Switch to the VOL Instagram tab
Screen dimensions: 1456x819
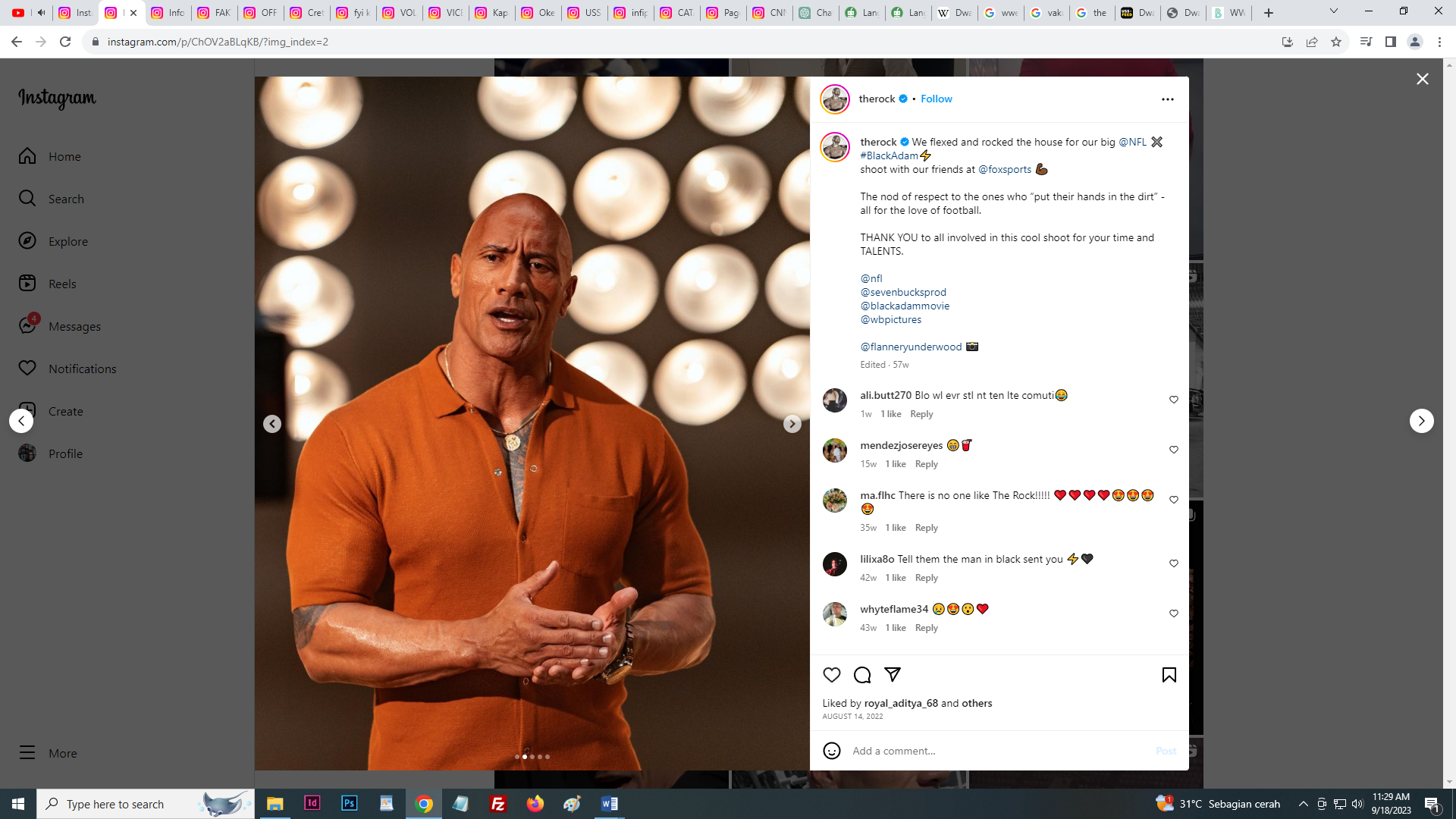pyautogui.click(x=399, y=13)
